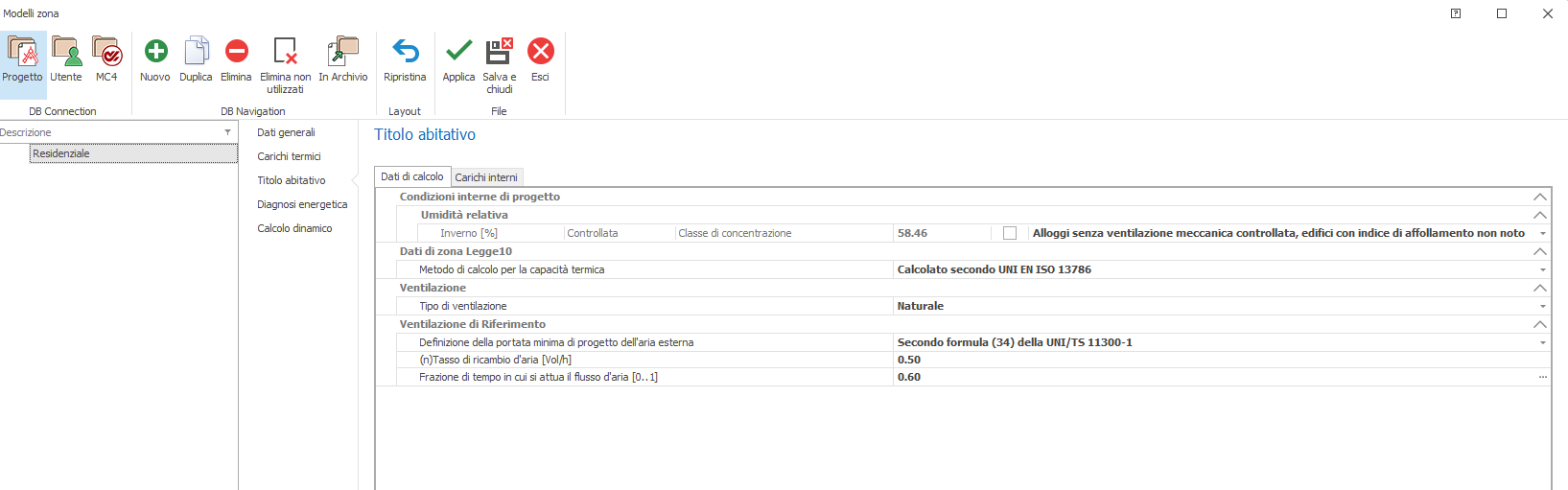Apply changes with the green checkmark
The height and width of the screenshot is (490, 1568).
458,52
